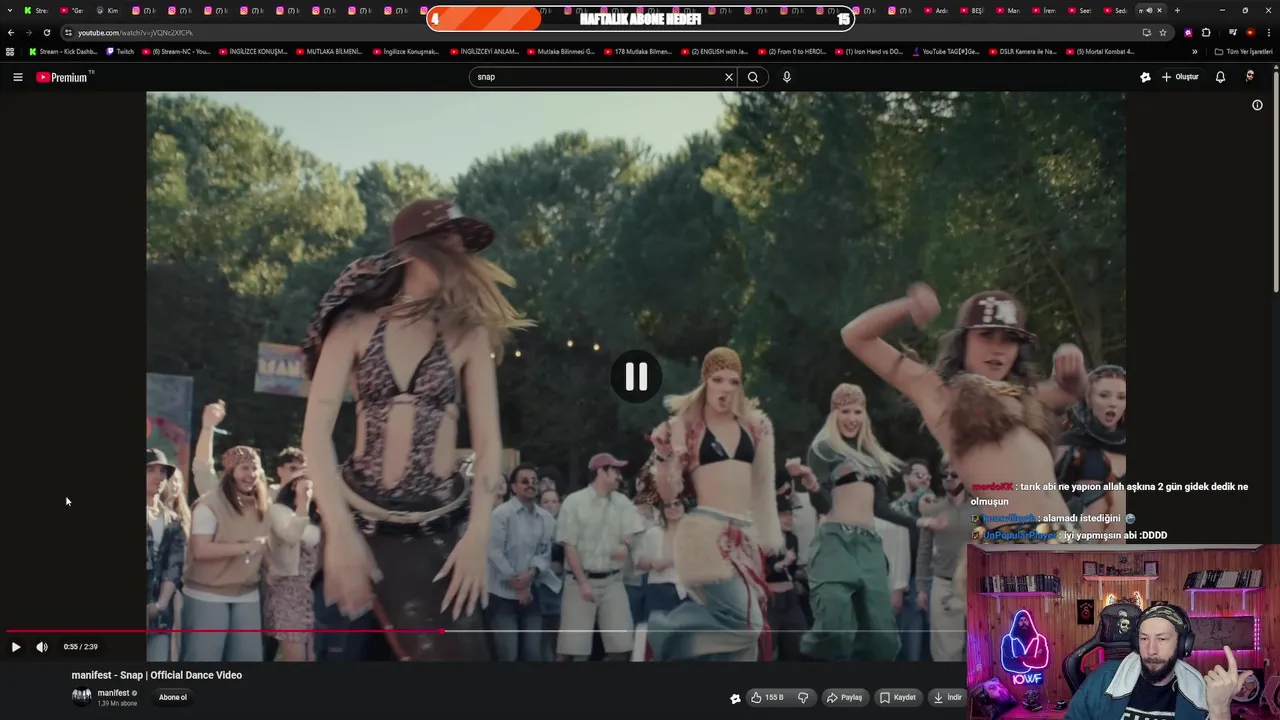The image size is (1280, 720).
Task: Open Tüm Yer İşaretleri folder
Action: [1243, 51]
